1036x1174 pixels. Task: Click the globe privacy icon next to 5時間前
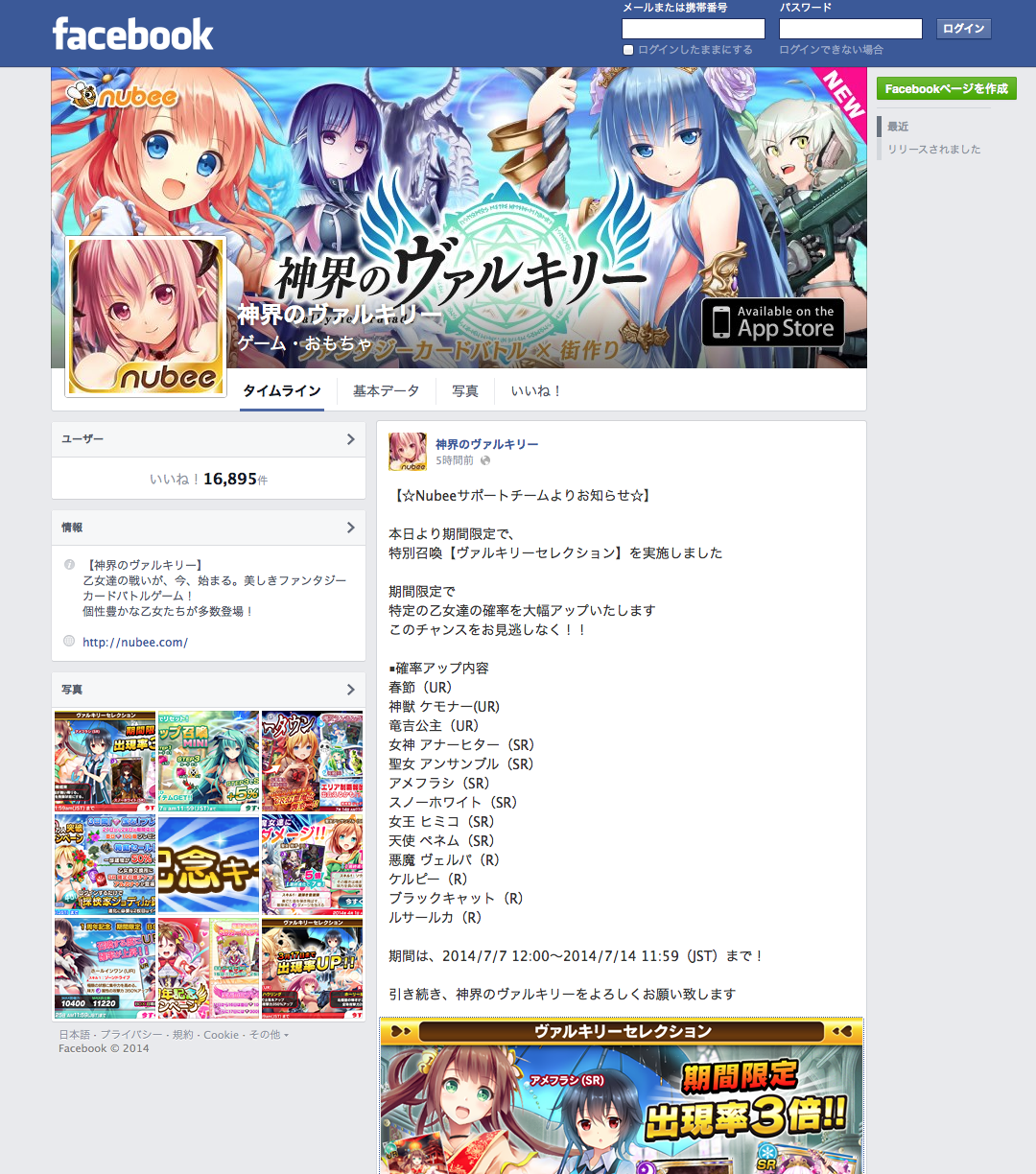coord(485,461)
